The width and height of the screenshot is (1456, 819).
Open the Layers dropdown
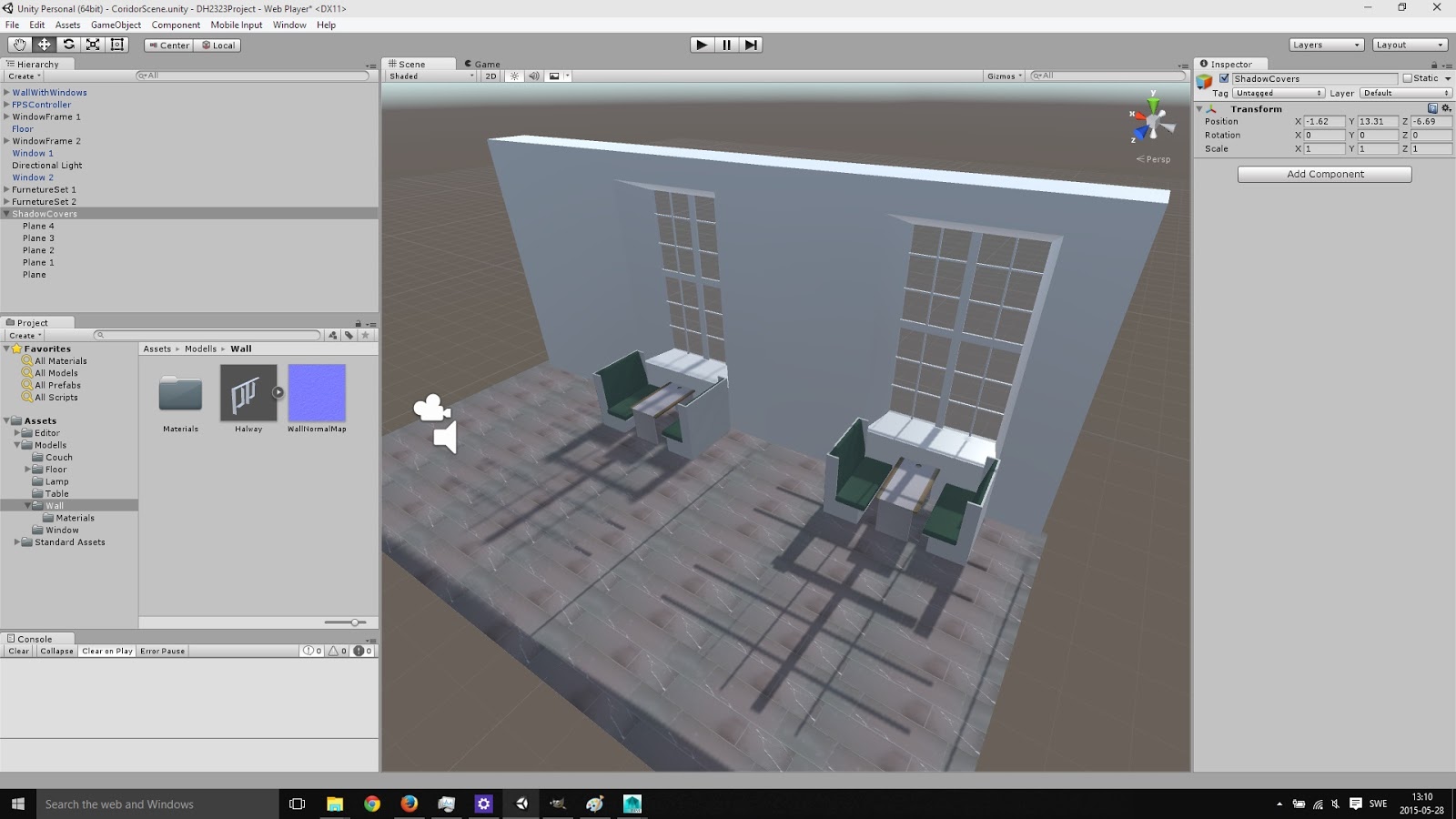pos(1325,44)
